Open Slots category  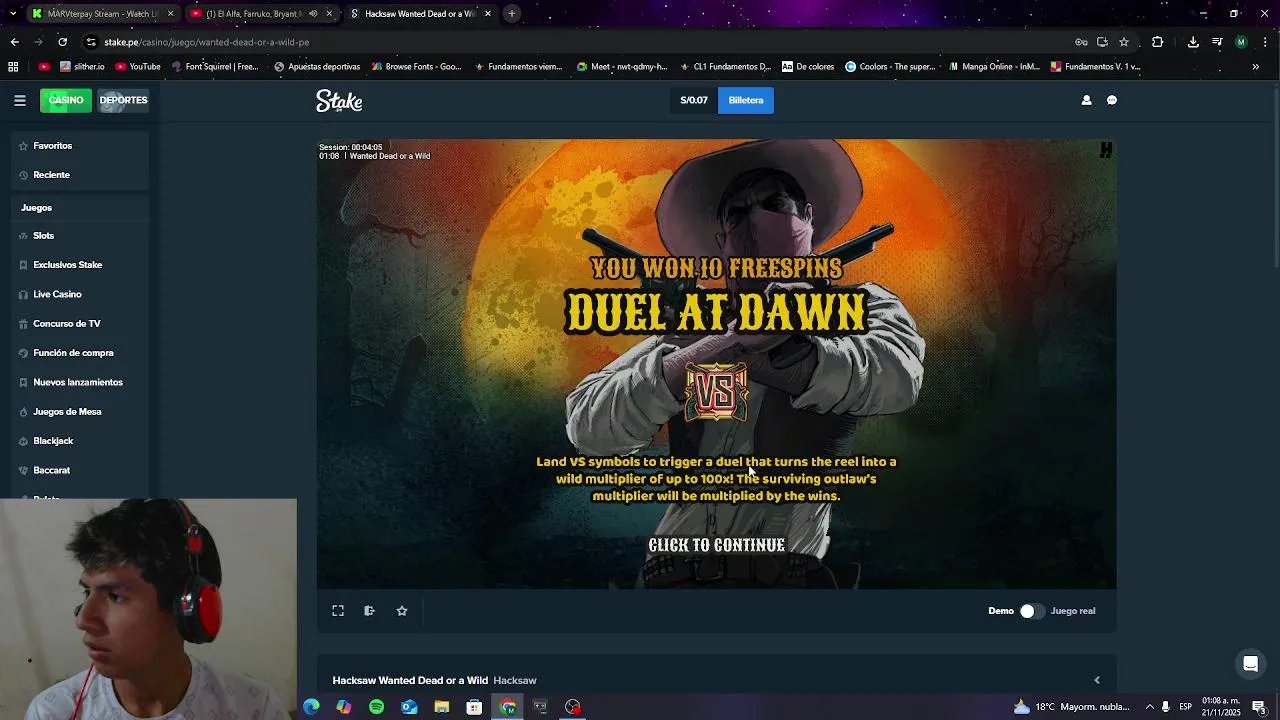point(80,236)
